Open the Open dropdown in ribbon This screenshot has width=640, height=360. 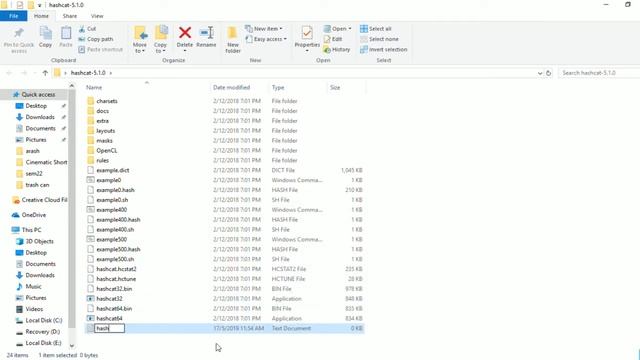click(x=337, y=29)
